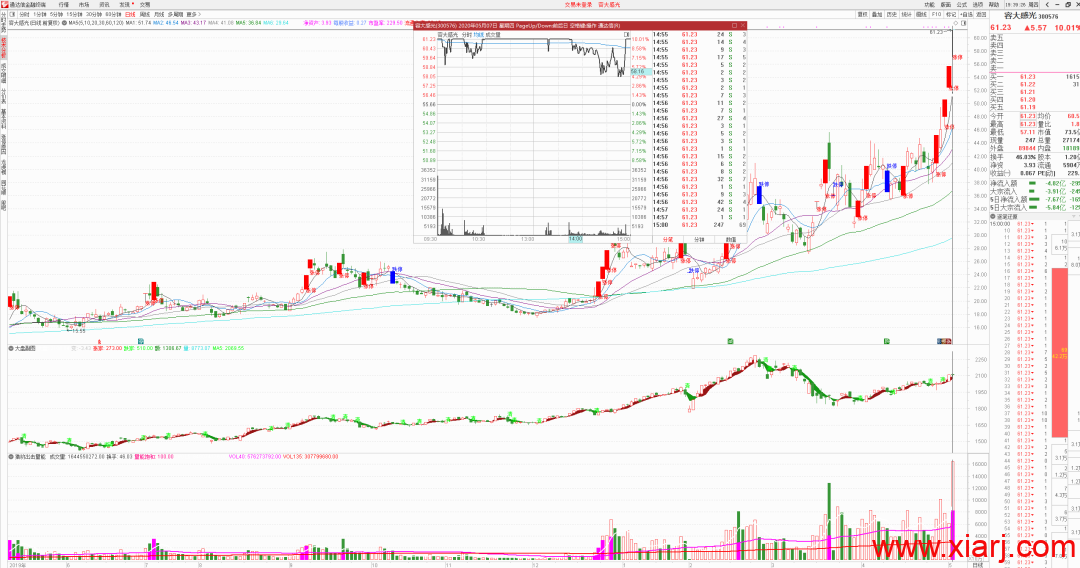This screenshot has width=1080, height=568.
Task: Click the panel layout icon above the price axis
Action: click(x=964, y=23)
